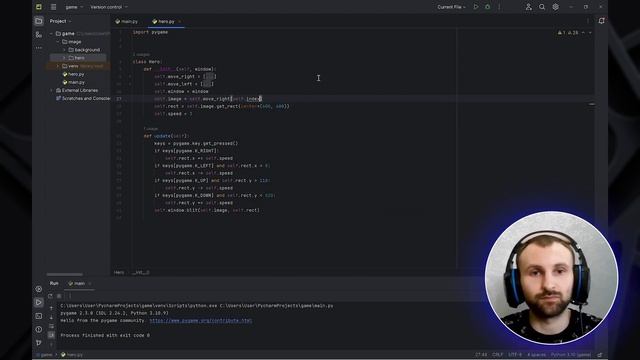Click the Project tree horizontal scrollbar
Viewport: 640px width, 360px height.
tap(64, 274)
